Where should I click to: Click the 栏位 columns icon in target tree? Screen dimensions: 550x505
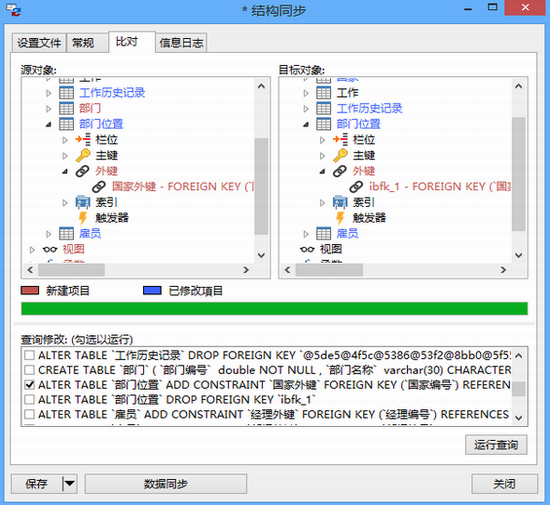[x=340, y=140]
